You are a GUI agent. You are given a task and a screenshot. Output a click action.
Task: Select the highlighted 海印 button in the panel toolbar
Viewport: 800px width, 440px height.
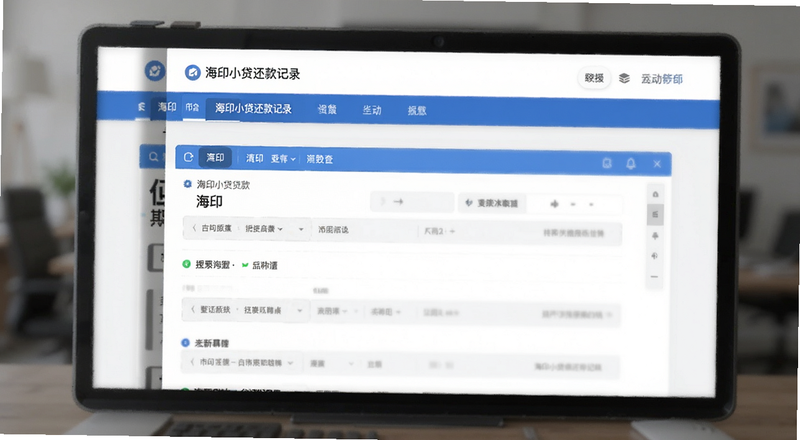[x=215, y=158]
